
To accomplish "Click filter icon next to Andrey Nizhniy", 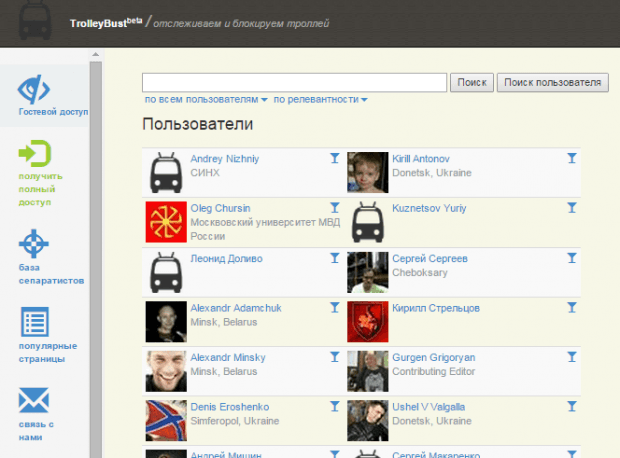I will (334, 158).
